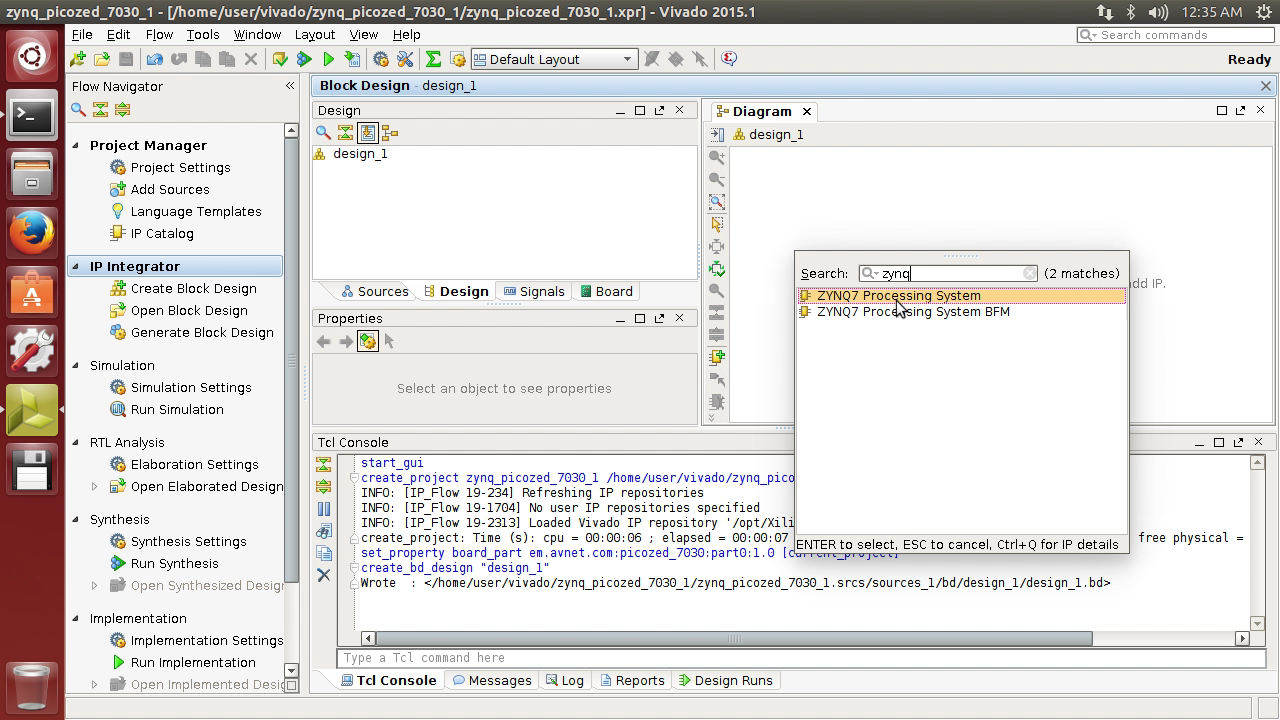Open the Tools menu
This screenshot has height=720, width=1280.
click(202, 34)
